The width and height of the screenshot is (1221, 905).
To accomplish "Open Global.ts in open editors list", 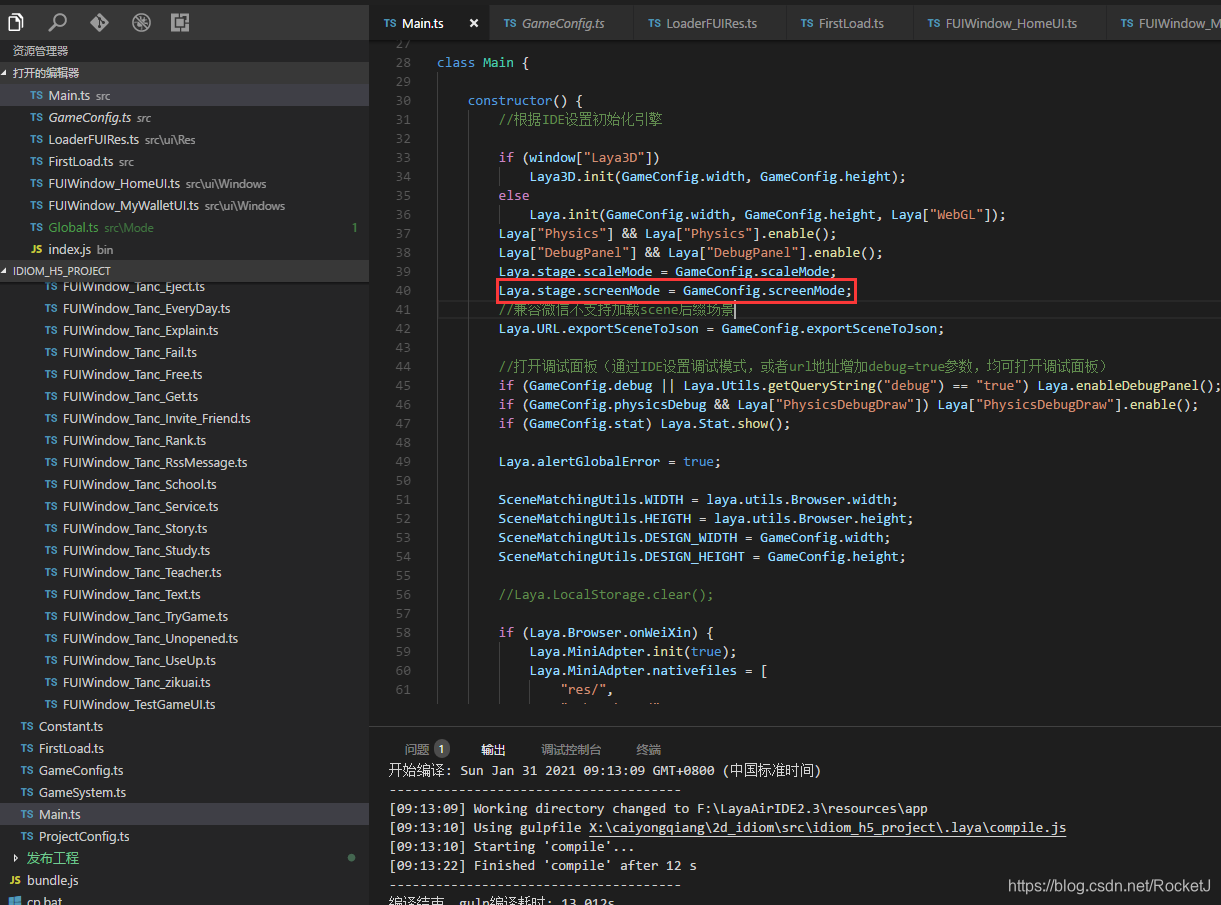I will point(184,227).
